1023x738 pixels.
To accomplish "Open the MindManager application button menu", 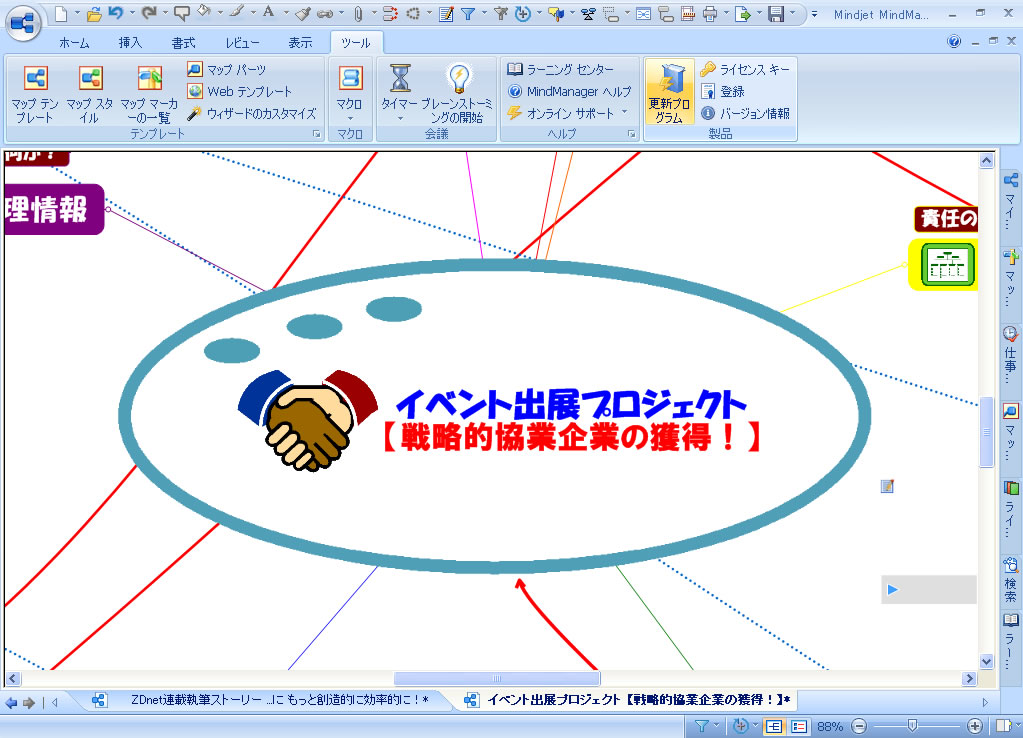I will point(23,23).
